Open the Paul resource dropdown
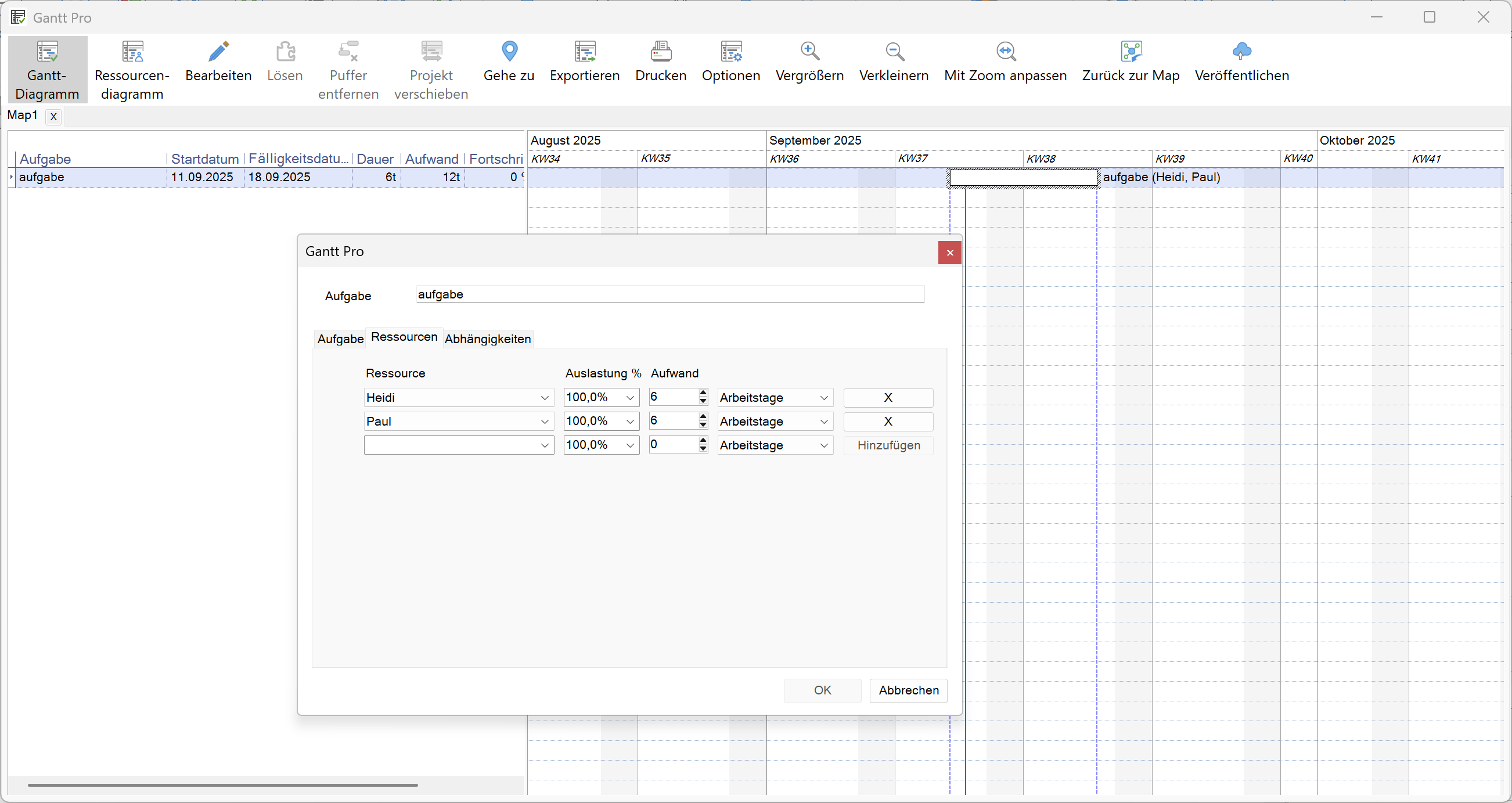The height and width of the screenshot is (803, 1512). (545, 422)
